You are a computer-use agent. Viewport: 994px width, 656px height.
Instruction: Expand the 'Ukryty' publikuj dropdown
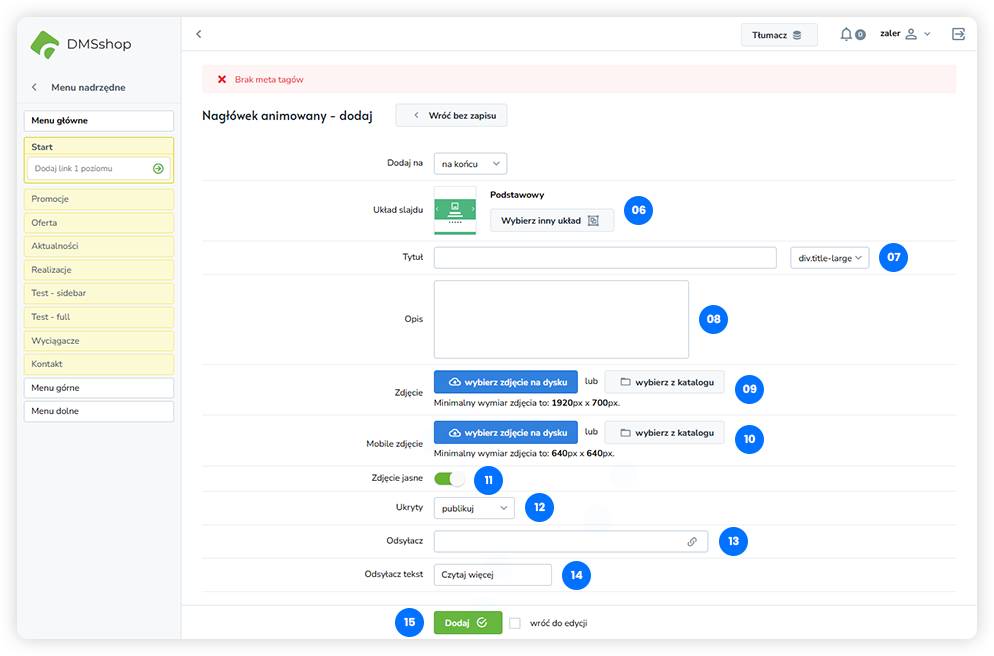point(474,508)
